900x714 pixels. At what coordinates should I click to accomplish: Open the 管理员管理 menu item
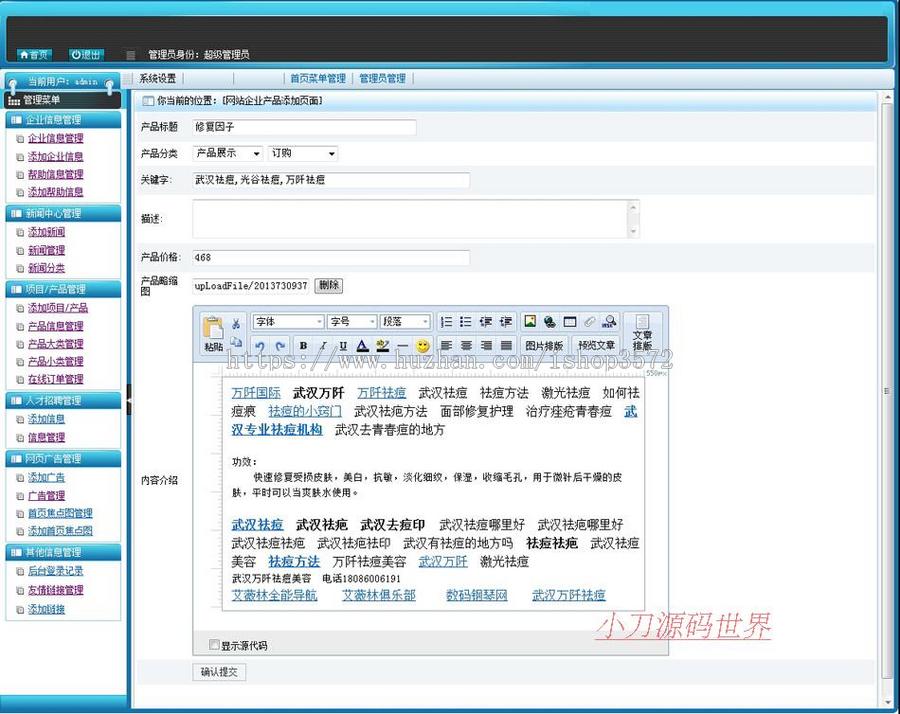coord(382,79)
